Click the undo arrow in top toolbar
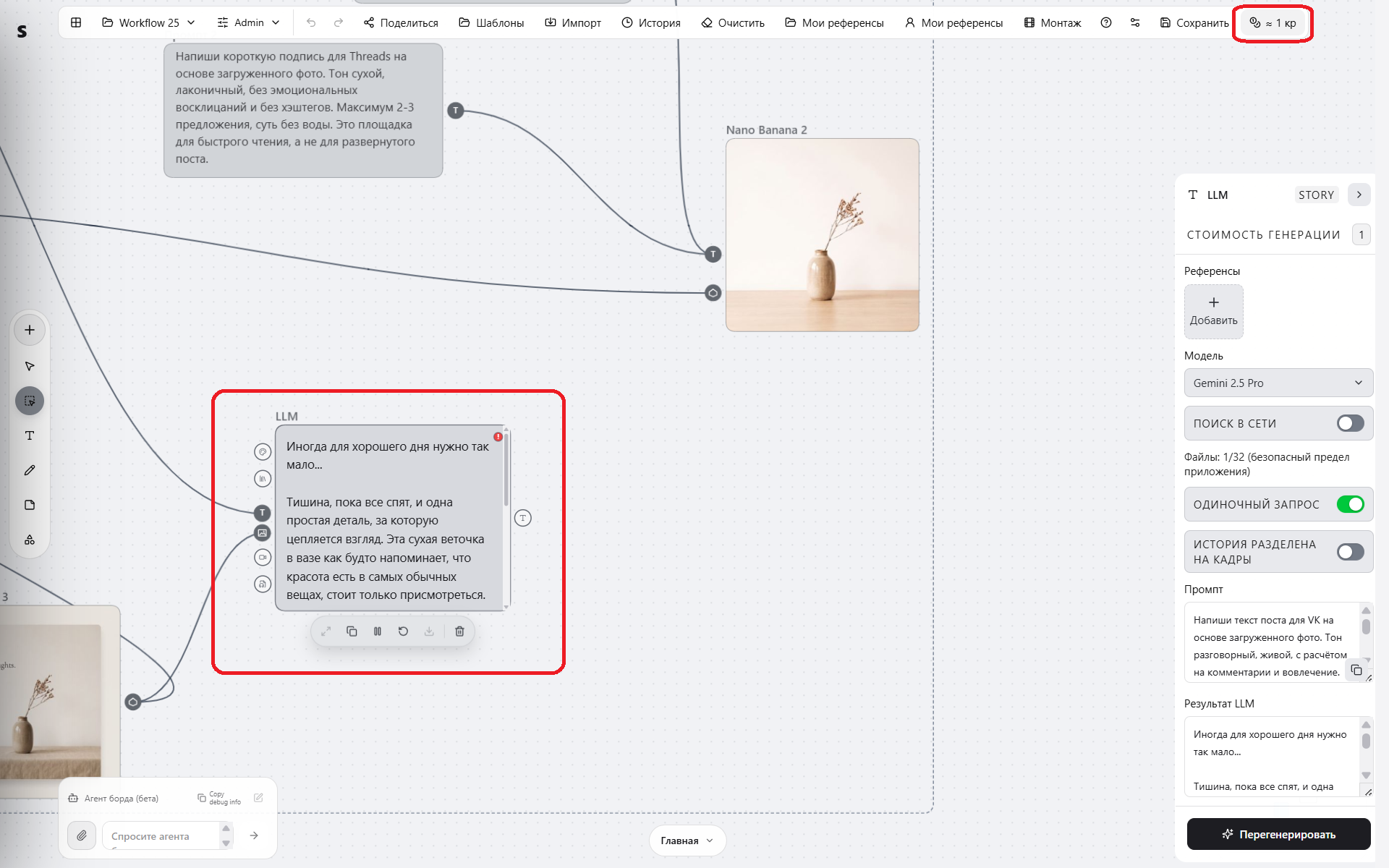1389x868 pixels. pos(311,23)
